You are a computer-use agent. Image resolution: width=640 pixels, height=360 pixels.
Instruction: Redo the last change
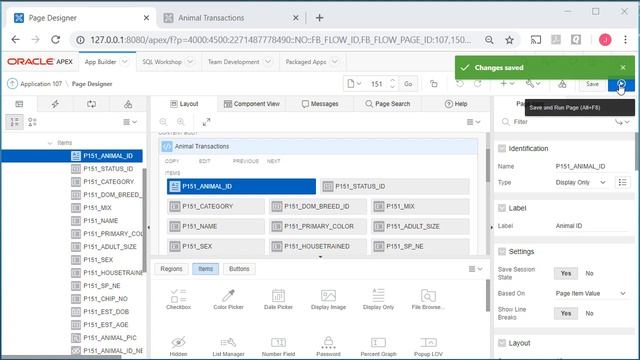477,84
